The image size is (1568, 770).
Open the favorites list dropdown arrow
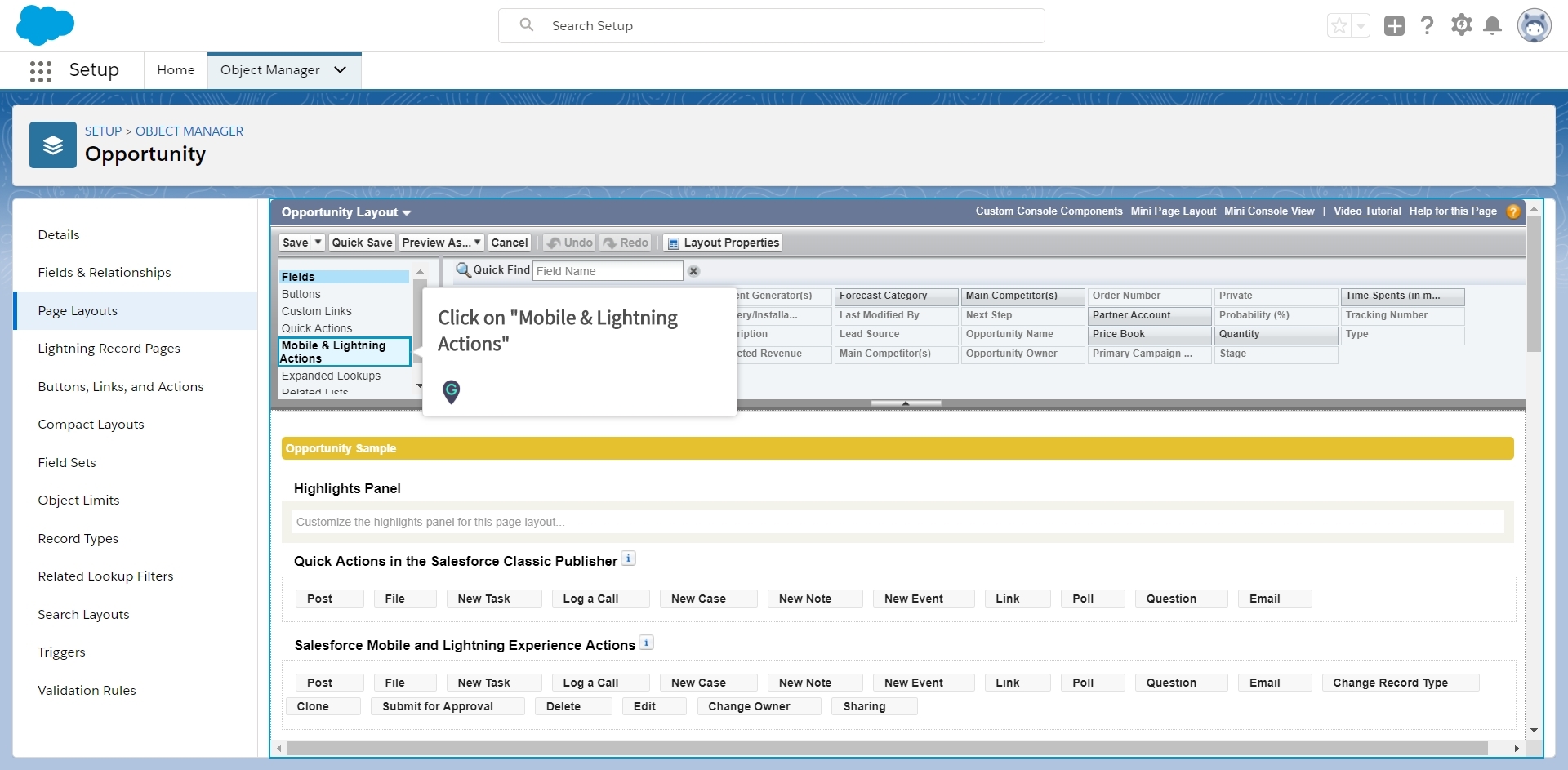click(1361, 26)
